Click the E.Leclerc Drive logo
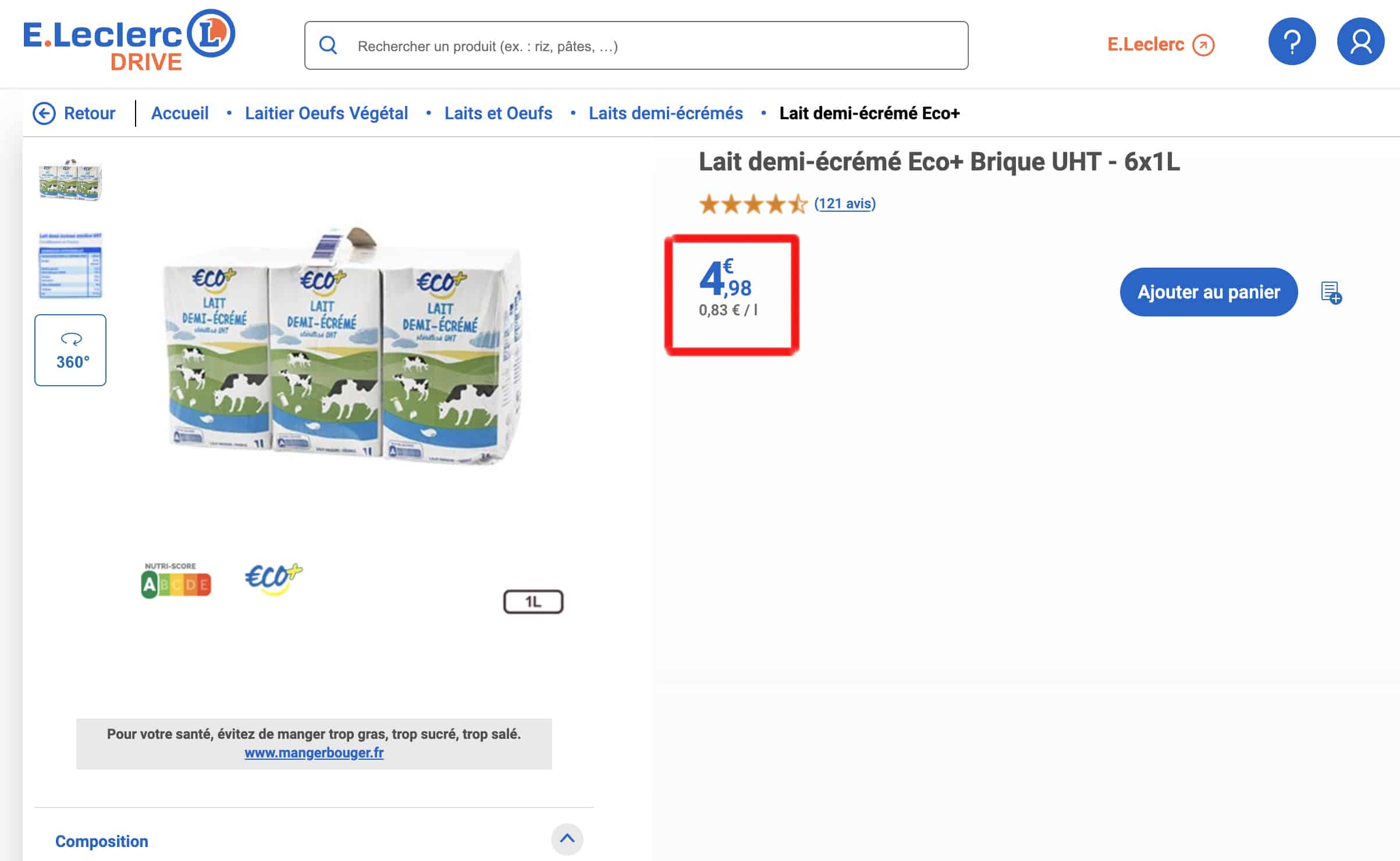The width and height of the screenshot is (1400, 861). 129,41
